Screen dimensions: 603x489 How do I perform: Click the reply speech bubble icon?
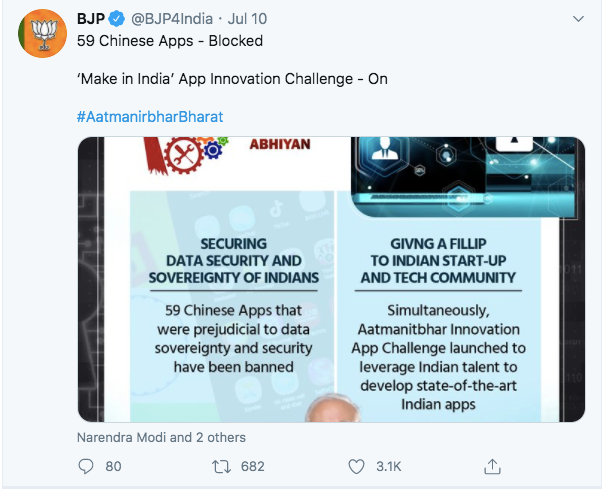pyautogui.click(x=86, y=466)
